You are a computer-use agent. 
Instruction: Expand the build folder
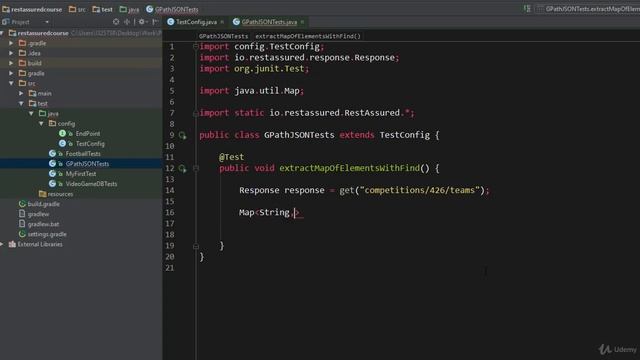[11, 63]
